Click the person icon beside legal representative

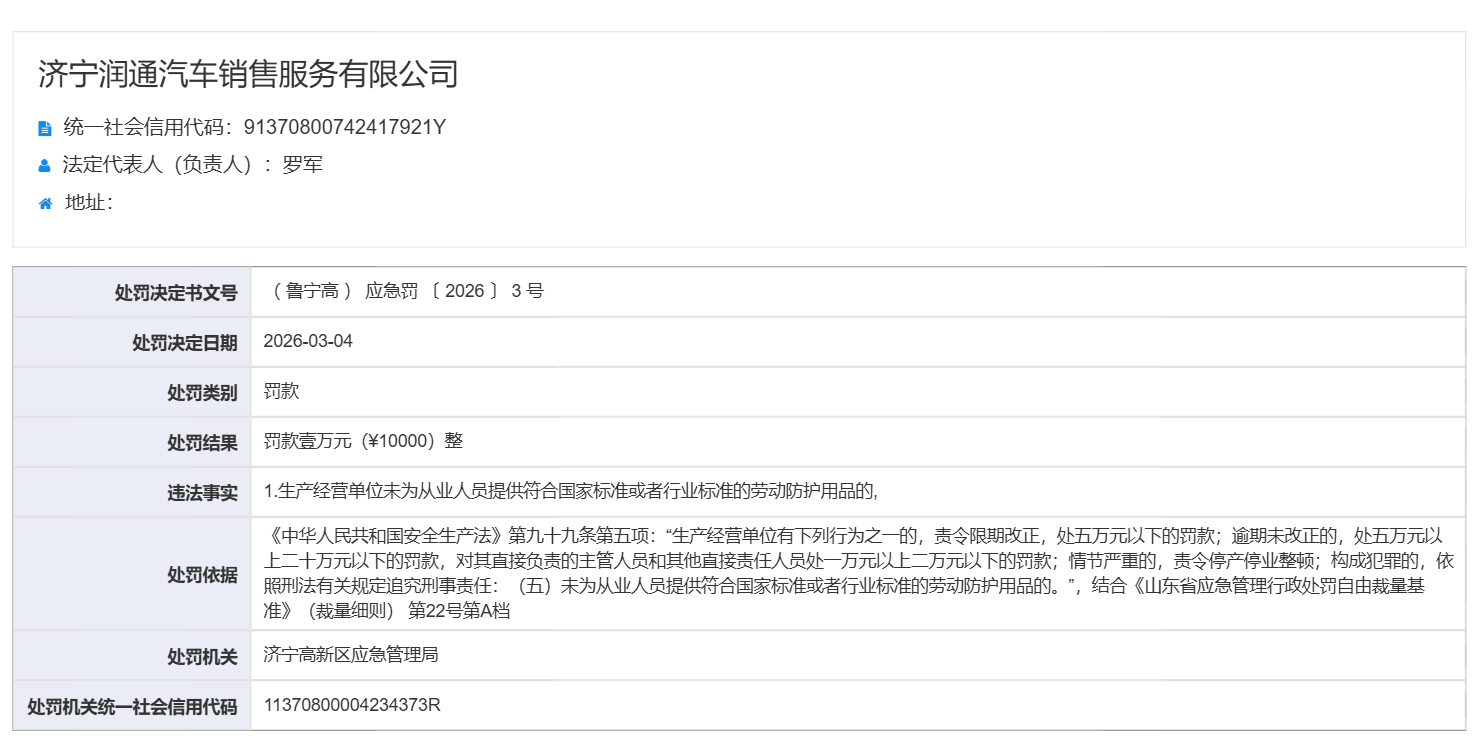[x=44, y=166]
